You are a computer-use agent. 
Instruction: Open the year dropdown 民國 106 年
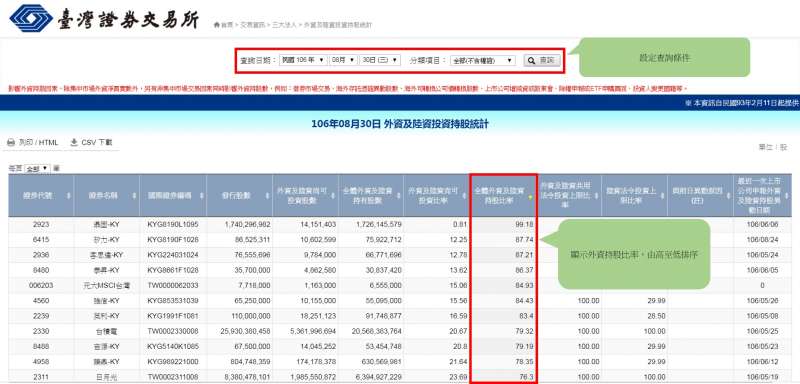[x=303, y=60]
